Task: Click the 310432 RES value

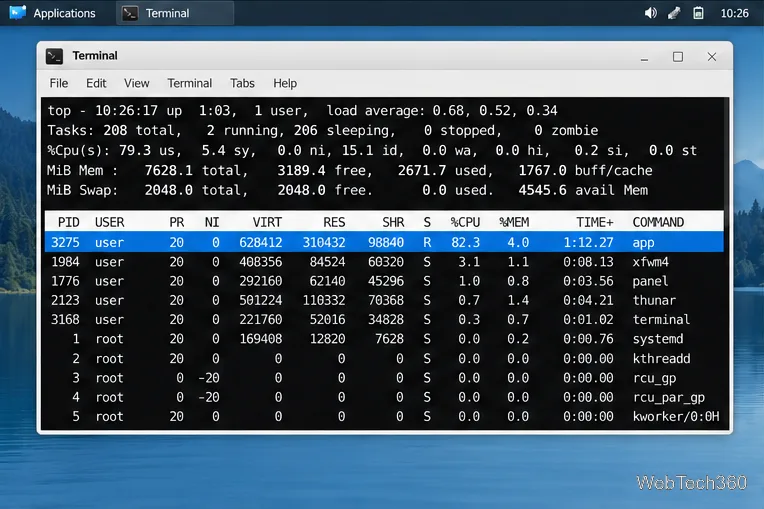Action: tap(324, 242)
